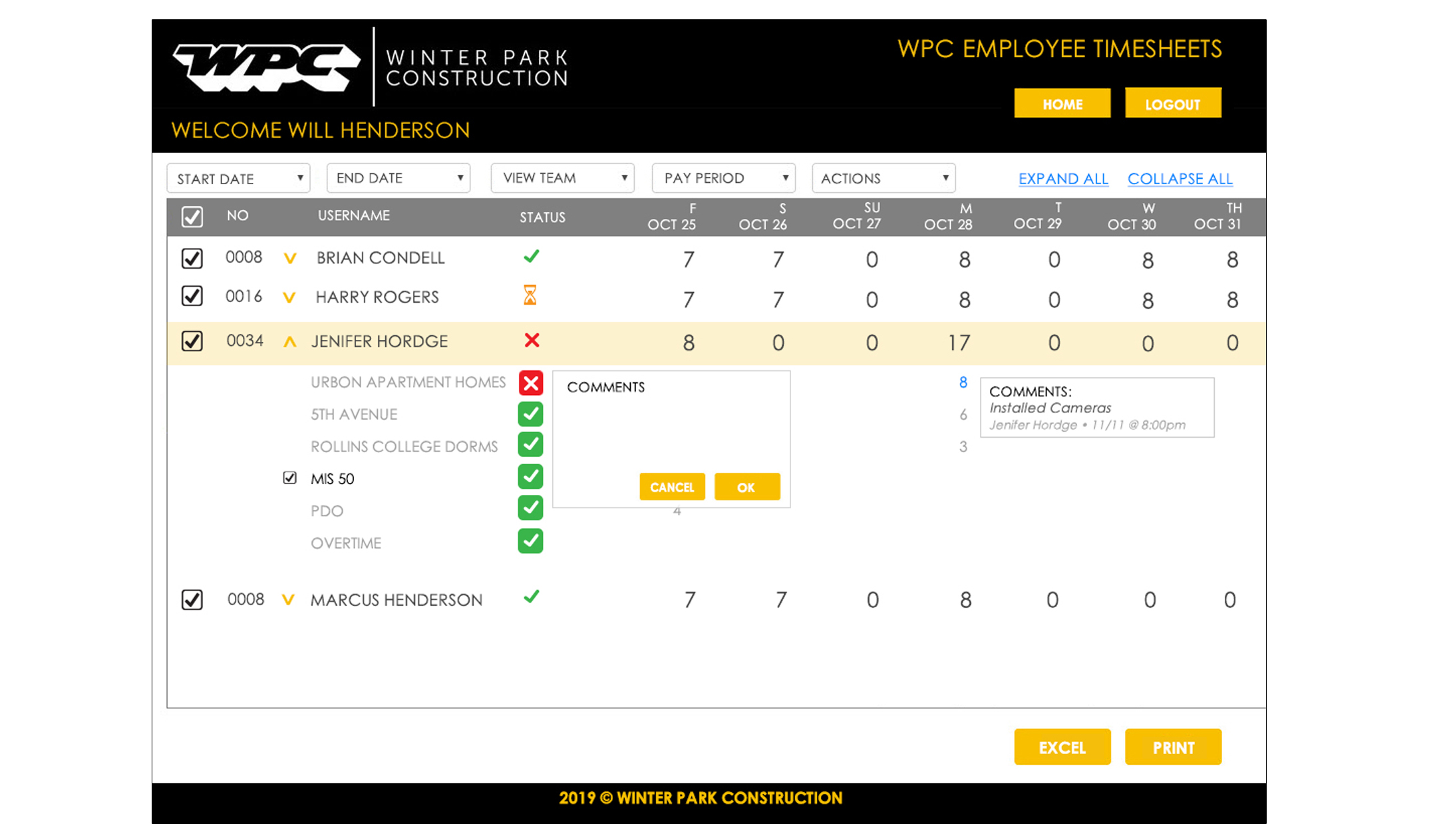Open the Pay Period dropdown

tap(723, 178)
